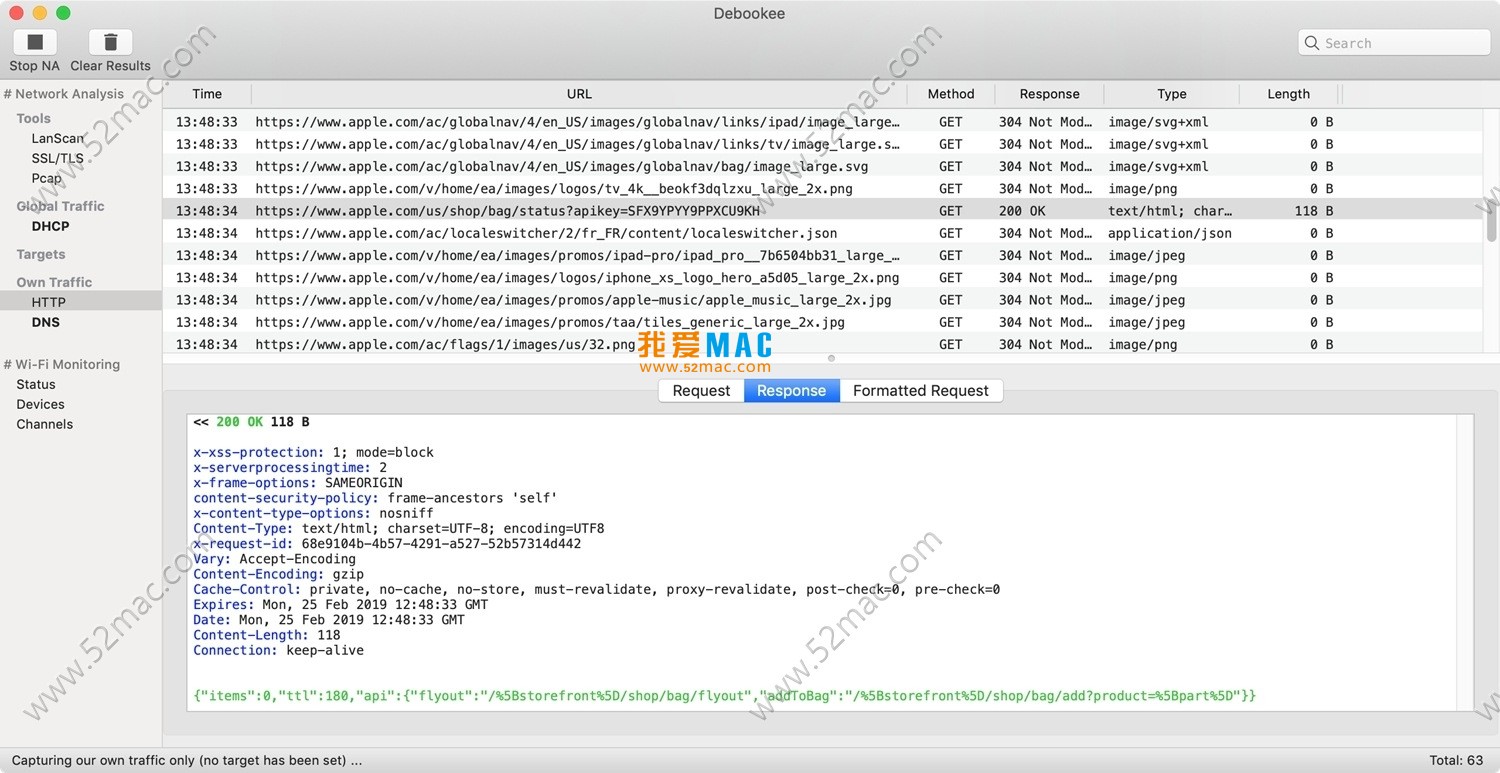The image size is (1500, 773).
Task: Click the 200 OK response cell
Action: coord(1022,211)
